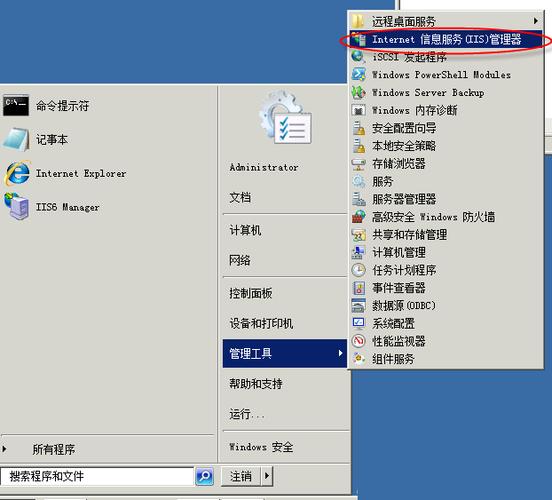552x500 pixels.
Task: Click the 注销 button
Action: click(x=241, y=476)
